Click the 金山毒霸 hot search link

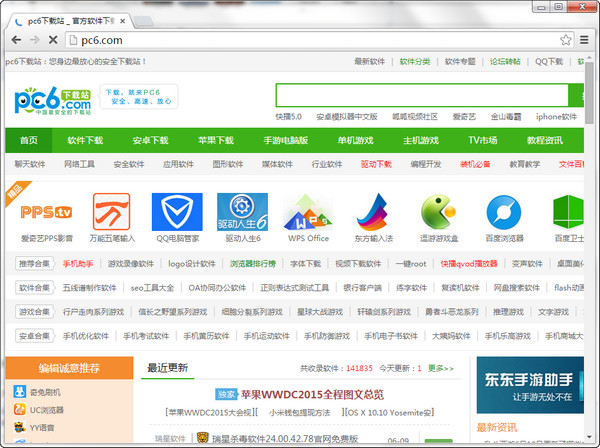pyautogui.click(x=506, y=116)
